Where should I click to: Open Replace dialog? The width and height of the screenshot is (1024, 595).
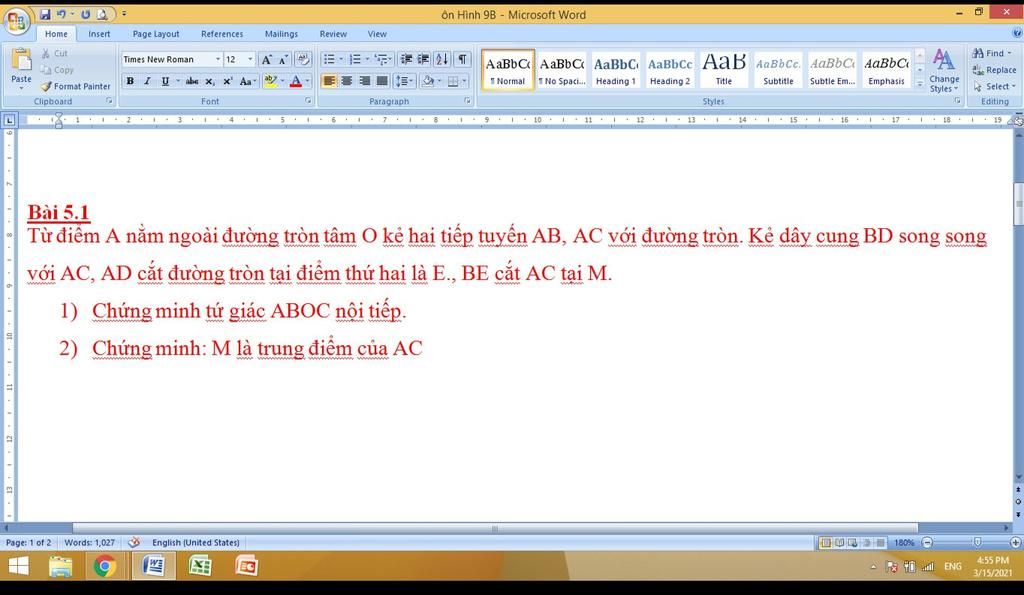point(994,70)
